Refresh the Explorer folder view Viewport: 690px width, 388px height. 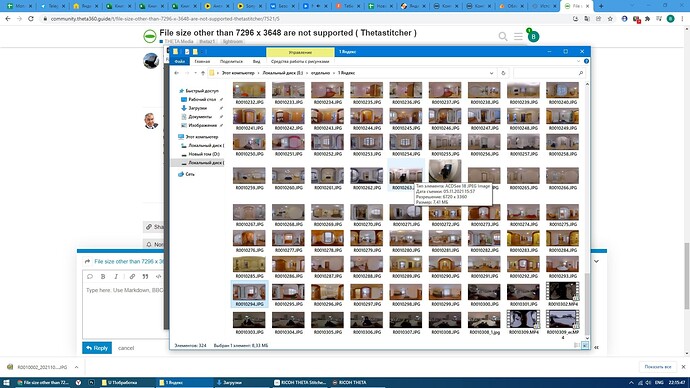(x=503, y=73)
